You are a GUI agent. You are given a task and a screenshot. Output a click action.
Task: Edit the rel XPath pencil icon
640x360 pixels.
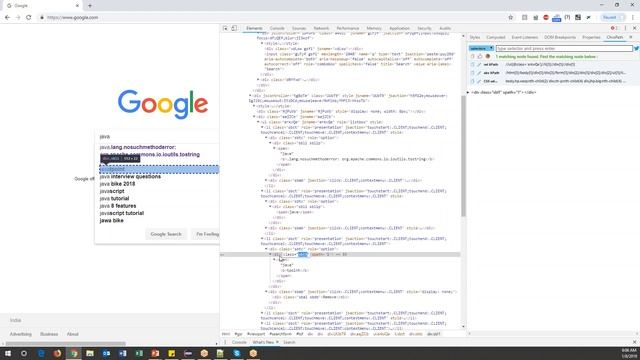(479, 64)
